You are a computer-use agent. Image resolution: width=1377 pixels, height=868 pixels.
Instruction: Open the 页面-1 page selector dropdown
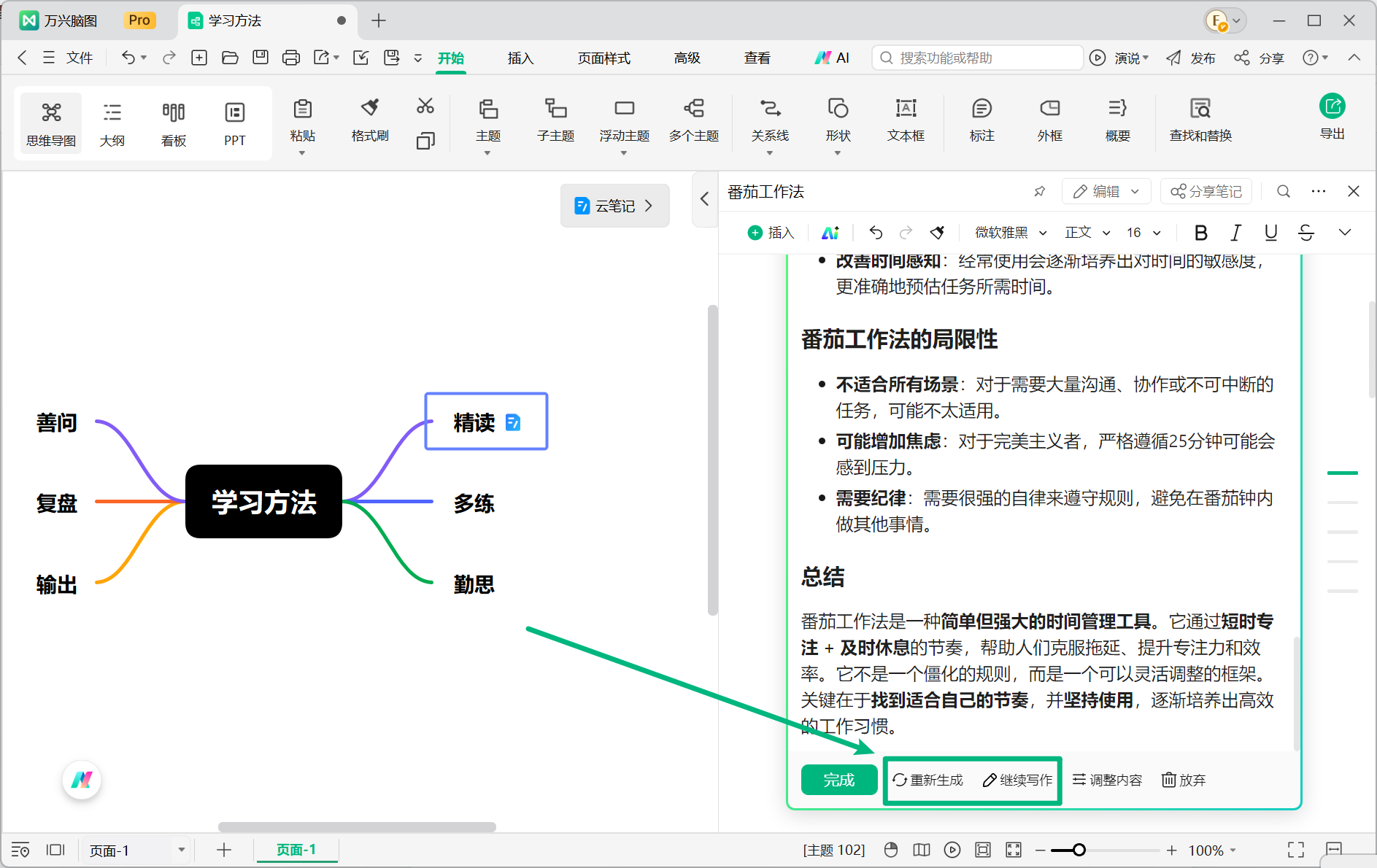(136, 850)
